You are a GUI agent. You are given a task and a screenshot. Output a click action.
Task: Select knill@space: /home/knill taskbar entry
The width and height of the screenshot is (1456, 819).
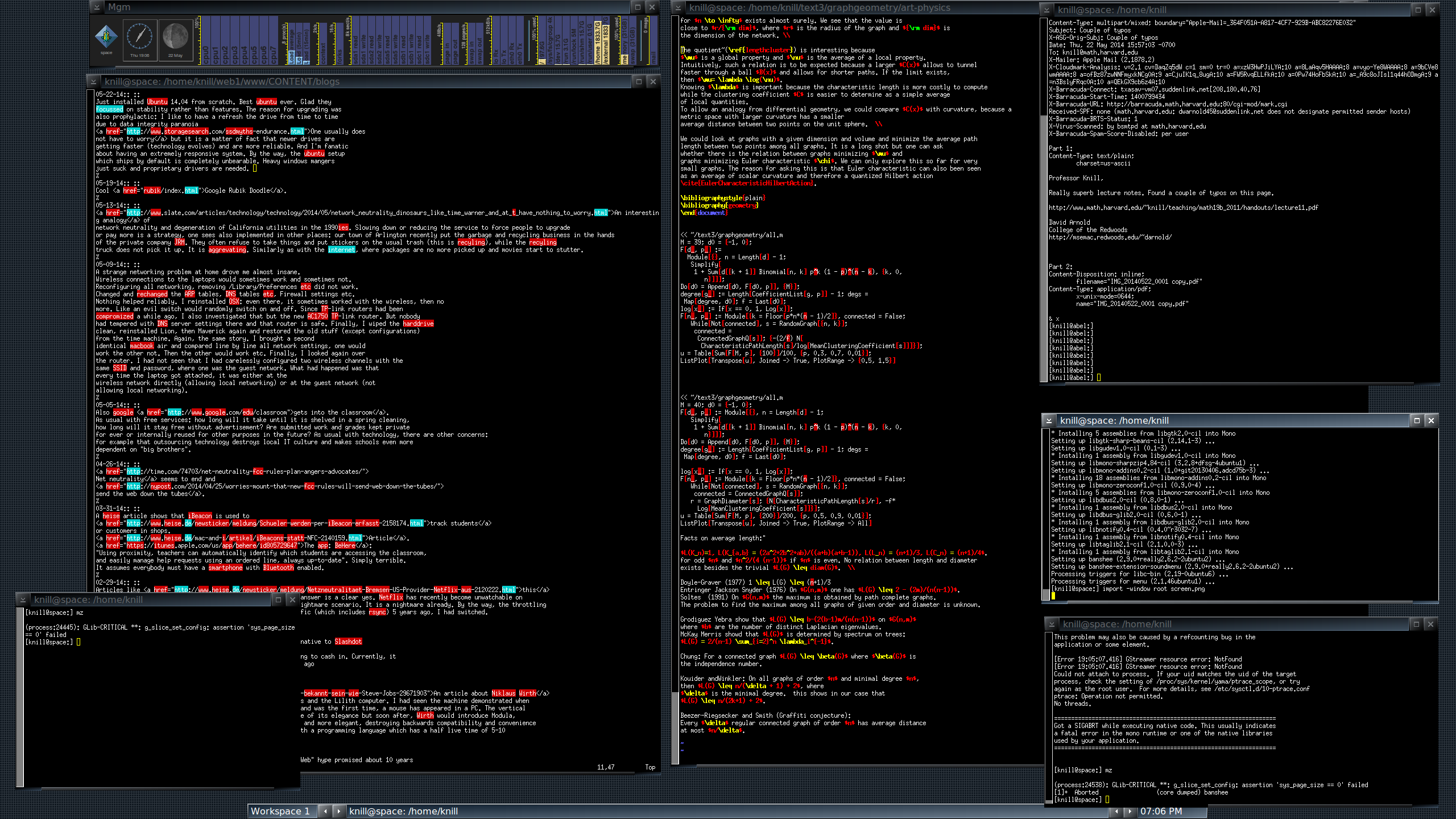tap(403, 812)
